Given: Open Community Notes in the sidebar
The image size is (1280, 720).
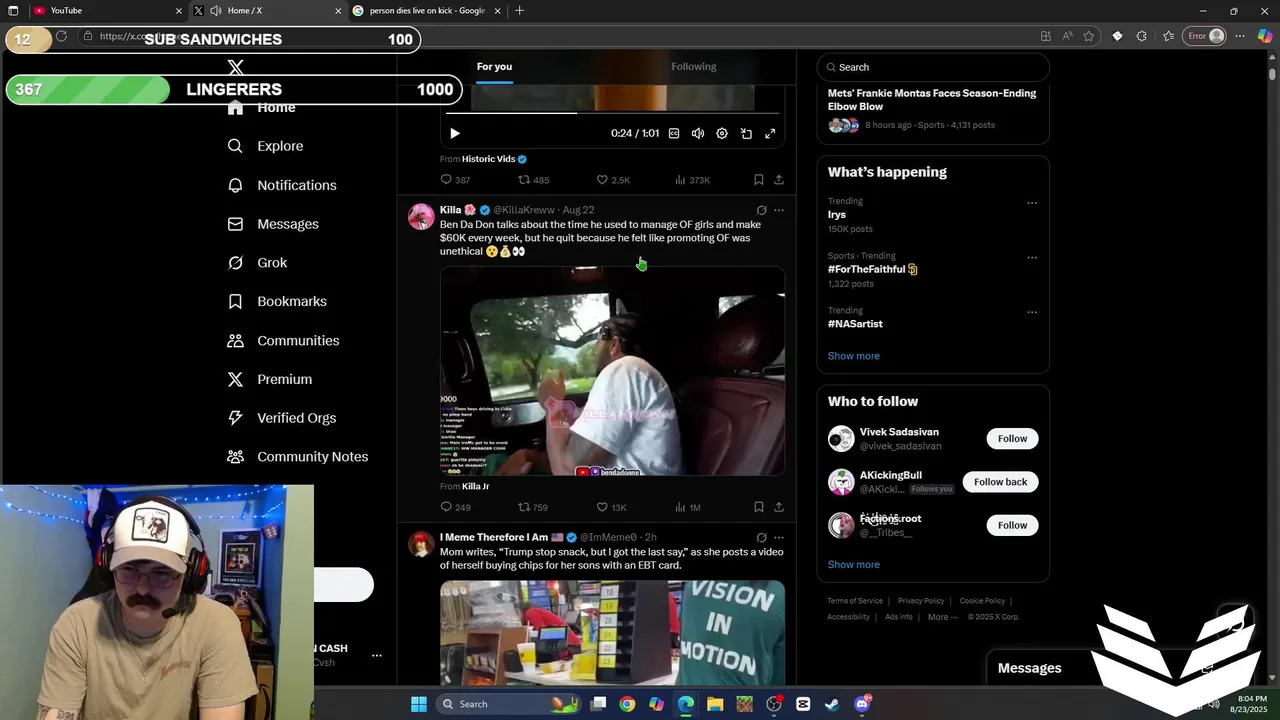Looking at the screenshot, I should coord(297,456).
